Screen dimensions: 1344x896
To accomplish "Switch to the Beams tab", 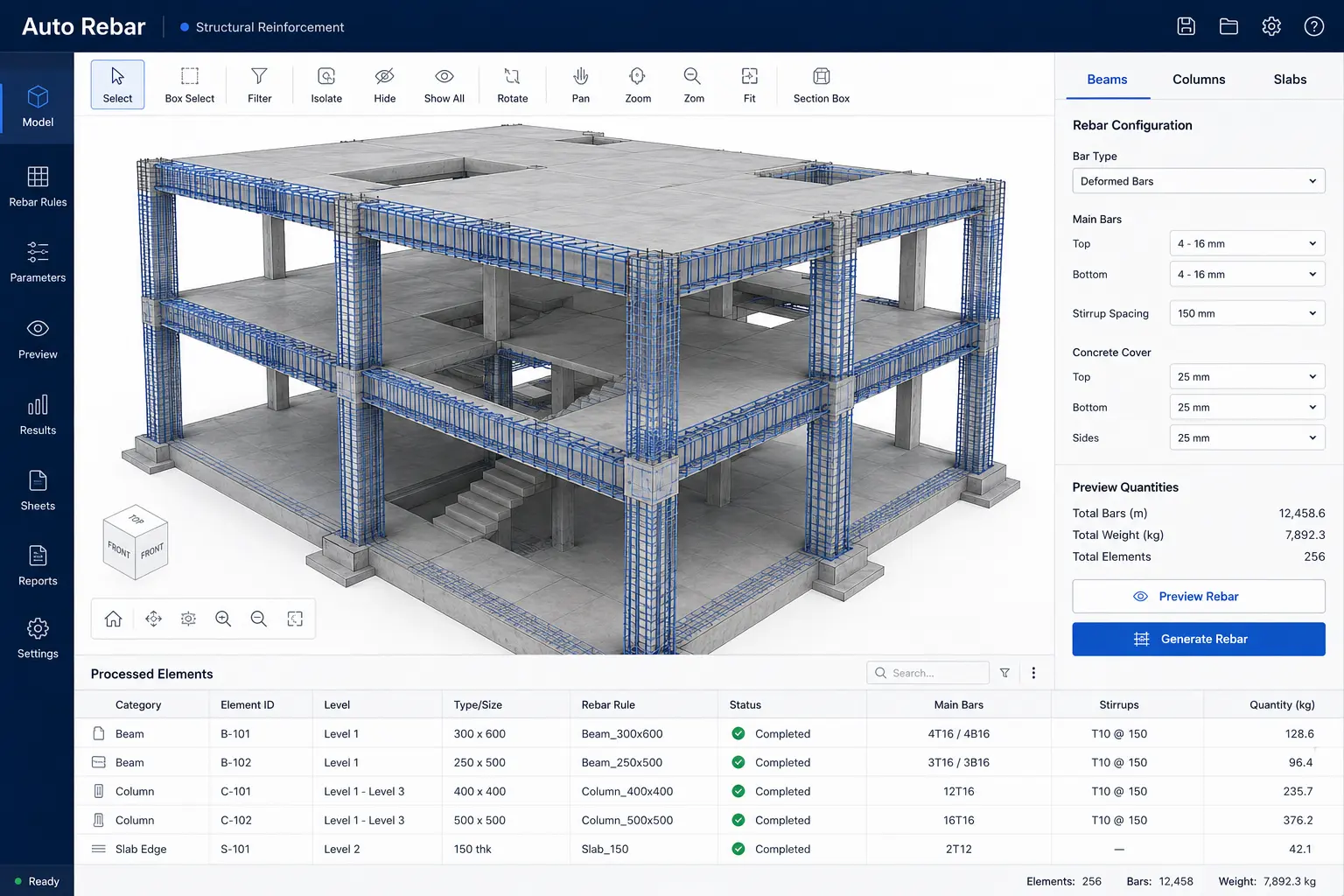I will (x=1107, y=80).
